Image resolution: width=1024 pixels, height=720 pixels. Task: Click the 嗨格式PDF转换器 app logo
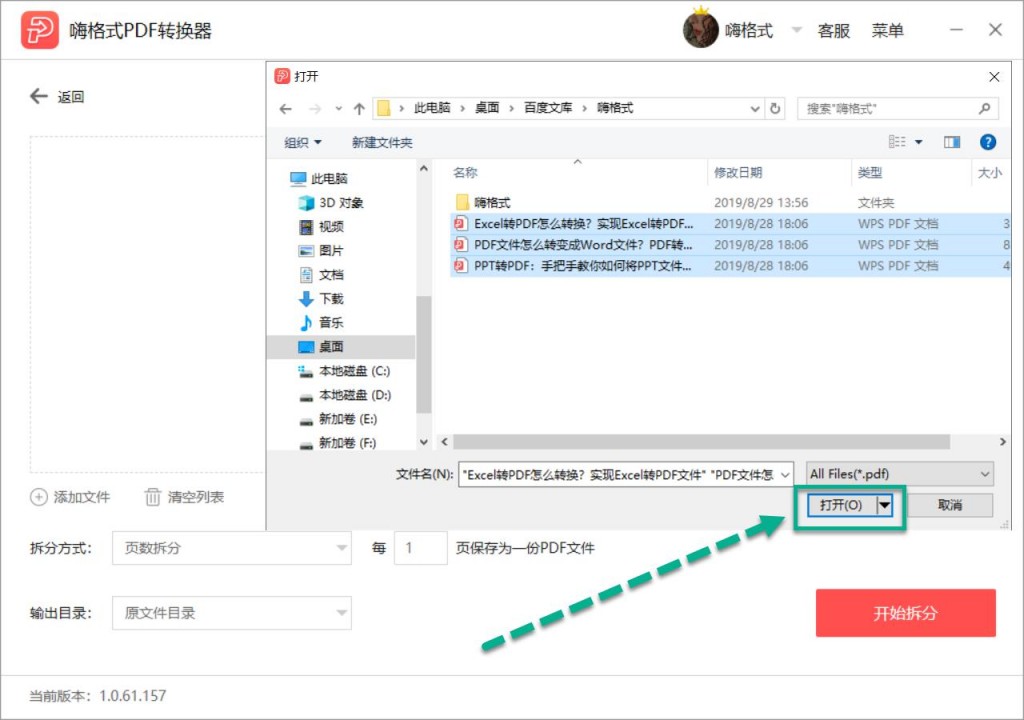(40, 30)
